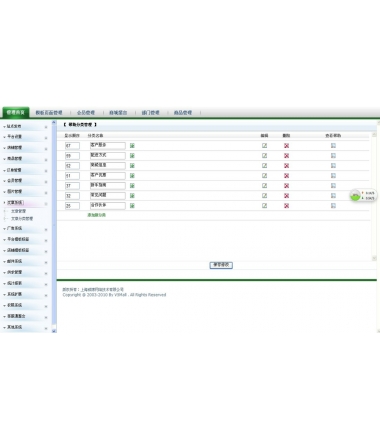
Task: Delete the 配送方式 category row
Action: coord(286,156)
